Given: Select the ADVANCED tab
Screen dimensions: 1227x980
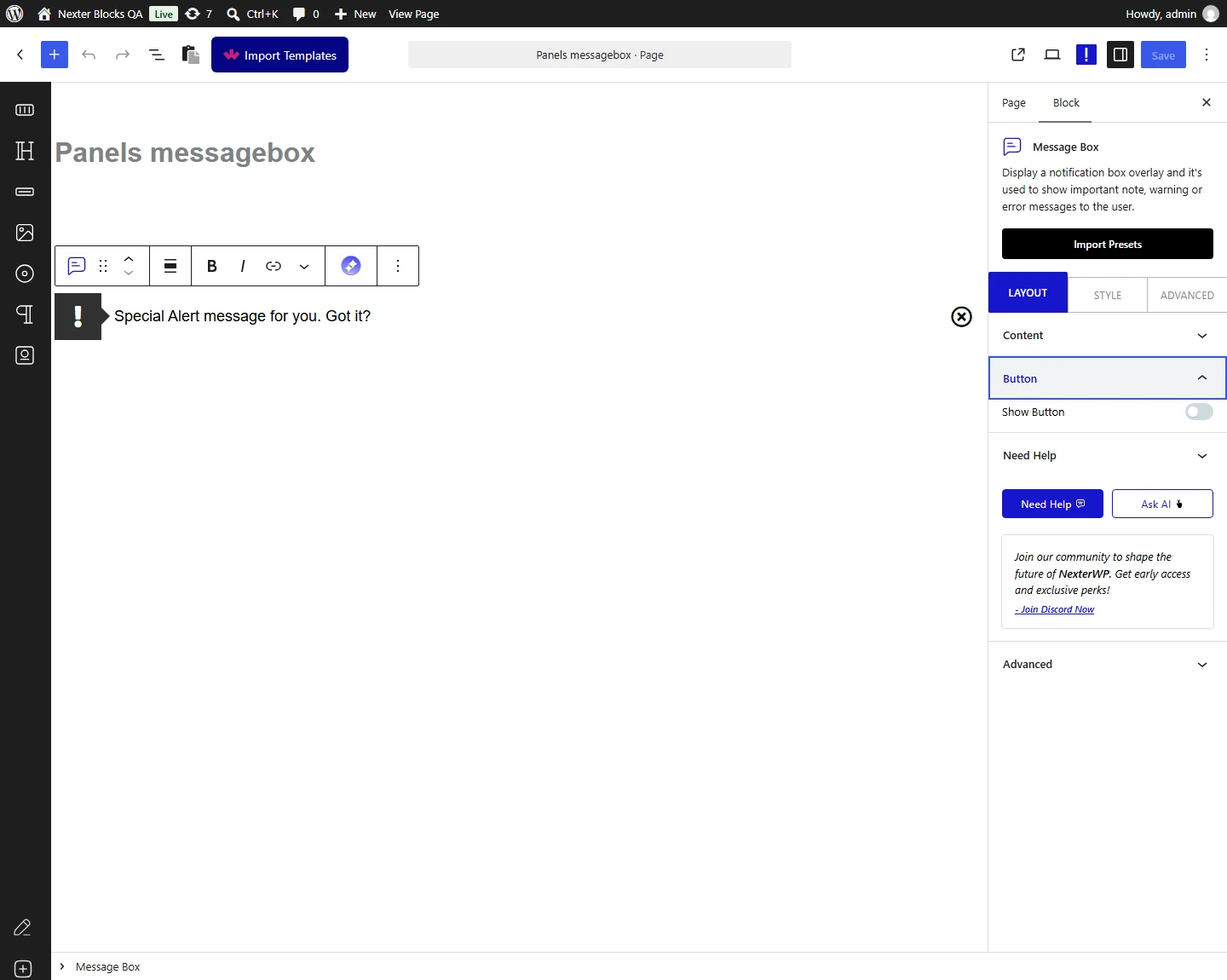Looking at the screenshot, I should tap(1187, 295).
